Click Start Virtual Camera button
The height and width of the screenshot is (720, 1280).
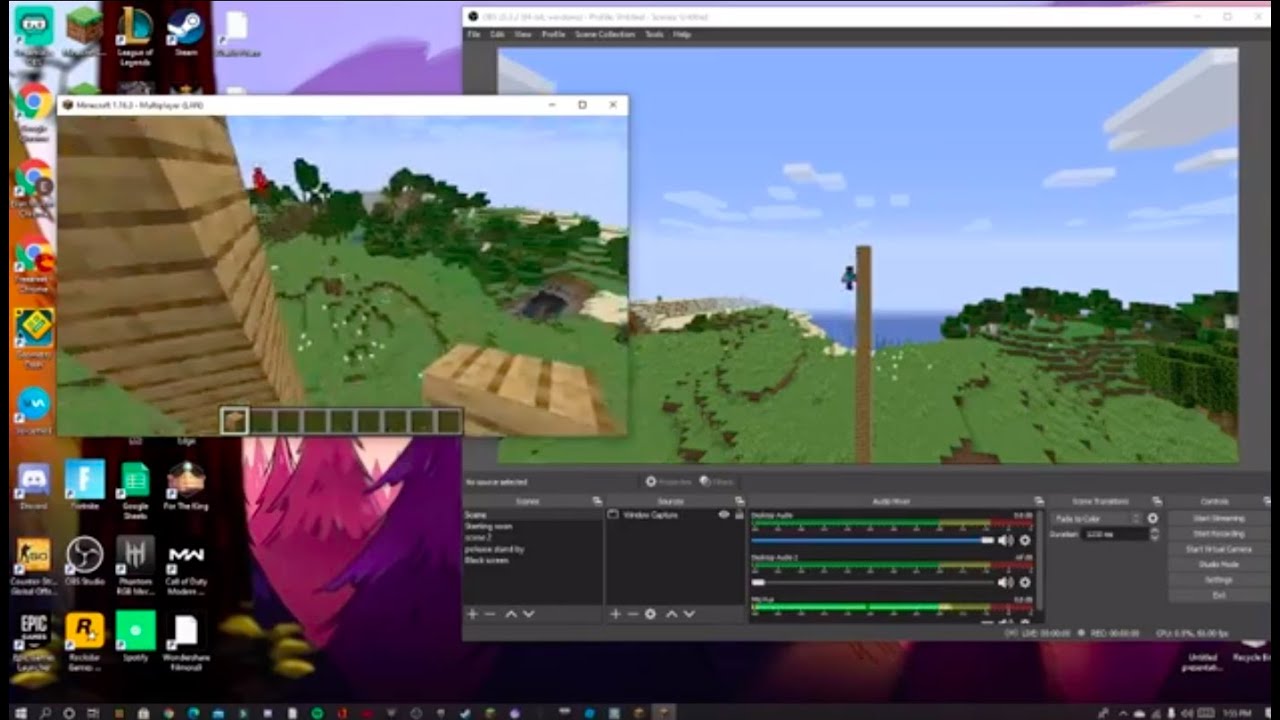pyautogui.click(x=1218, y=549)
